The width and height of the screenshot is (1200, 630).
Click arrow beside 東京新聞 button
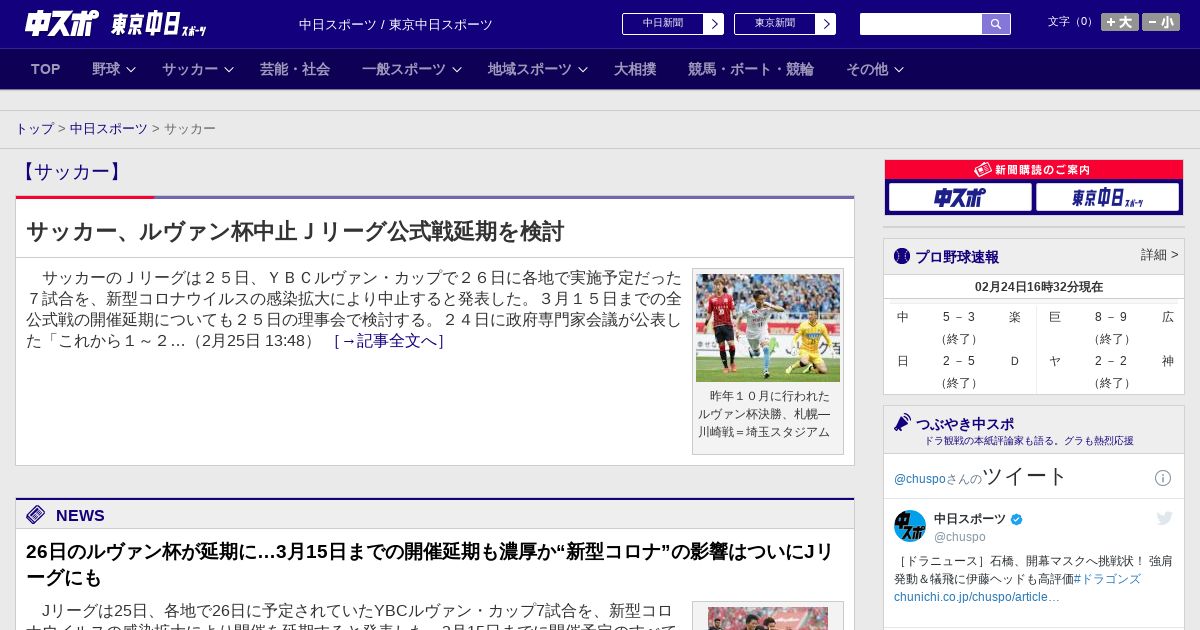[826, 24]
